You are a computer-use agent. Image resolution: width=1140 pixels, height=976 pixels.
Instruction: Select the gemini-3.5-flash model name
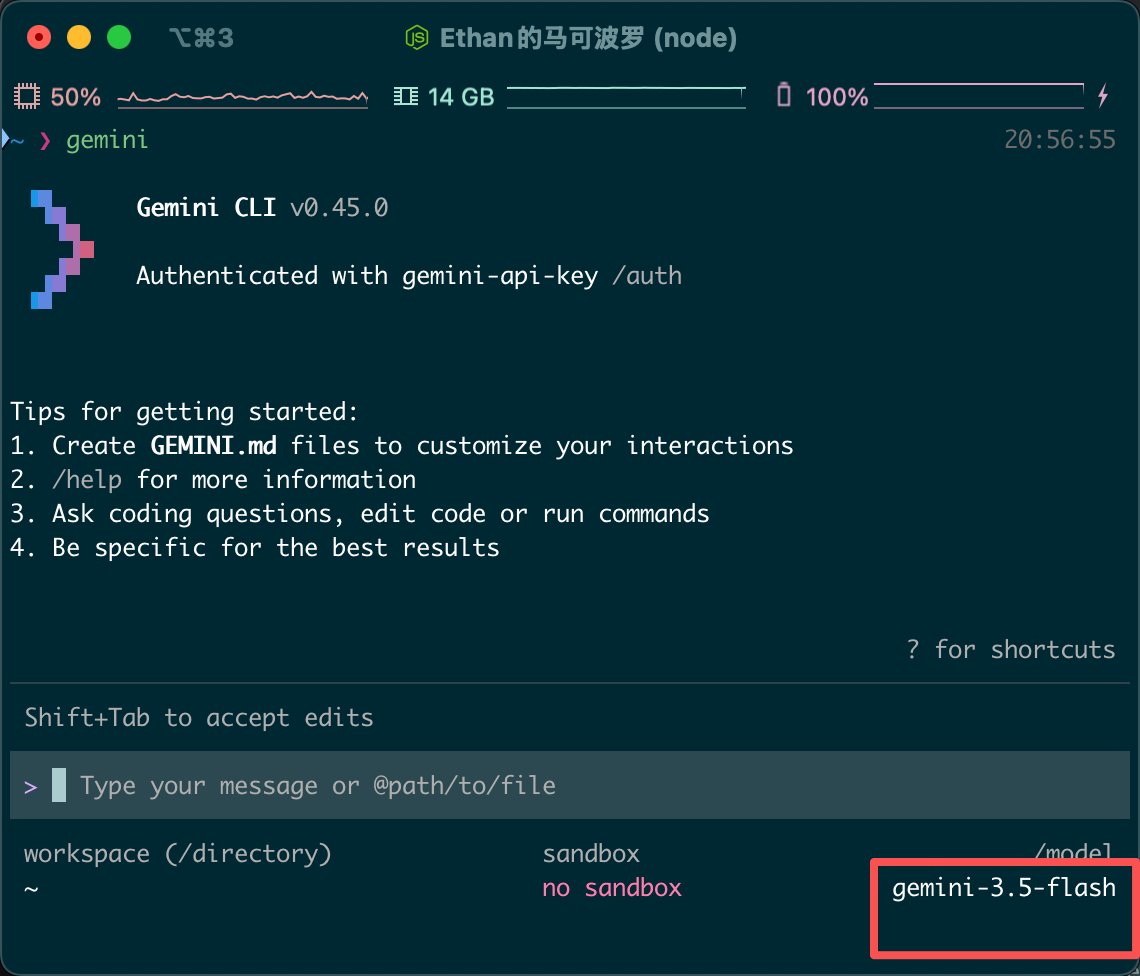click(1003, 887)
